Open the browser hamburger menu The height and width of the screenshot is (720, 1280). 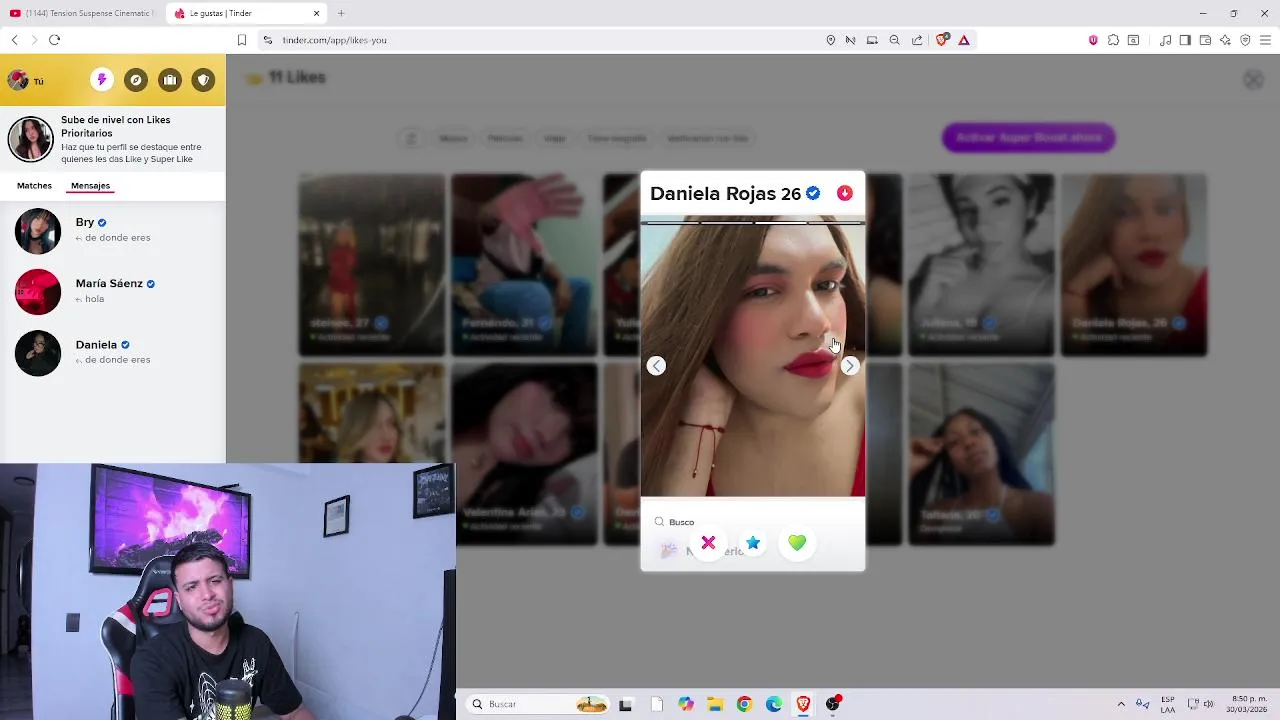[x=1265, y=40]
